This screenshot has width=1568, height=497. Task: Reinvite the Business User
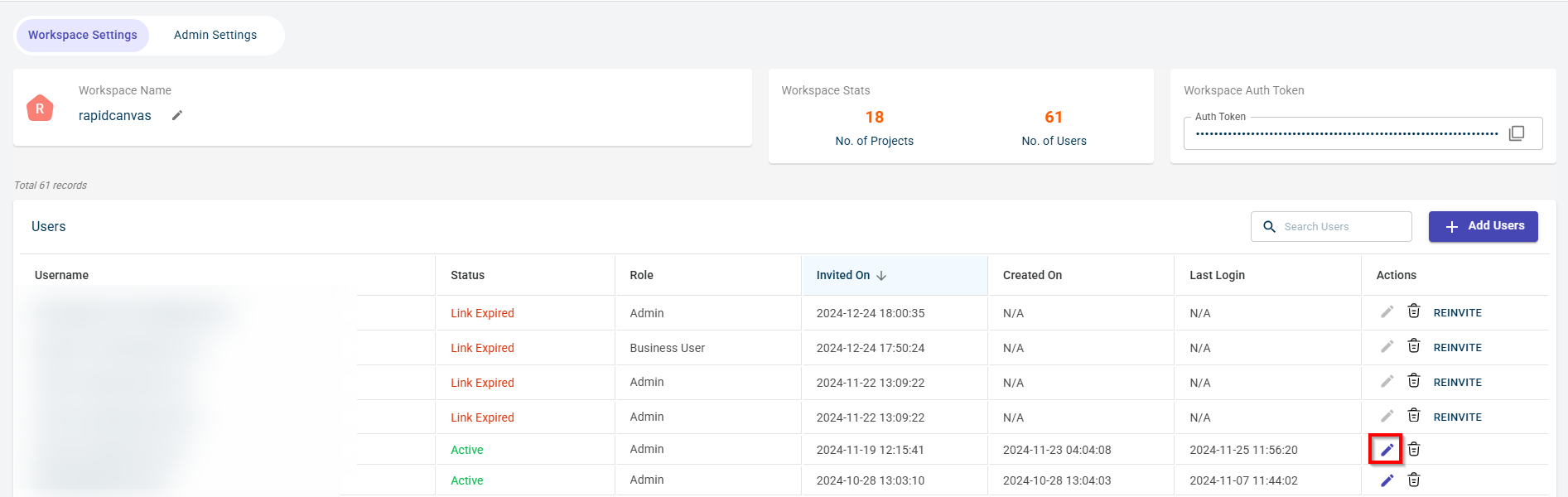point(1457,348)
